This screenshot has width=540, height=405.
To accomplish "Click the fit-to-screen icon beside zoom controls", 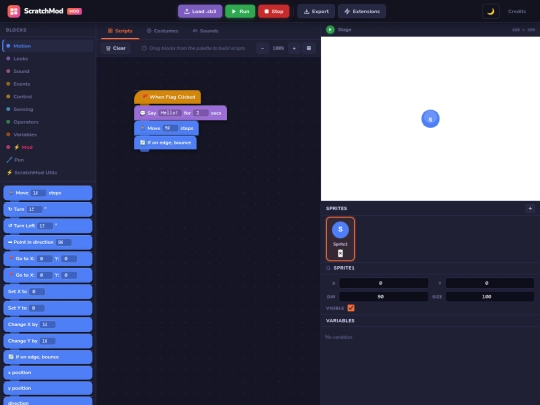I will [x=309, y=48].
